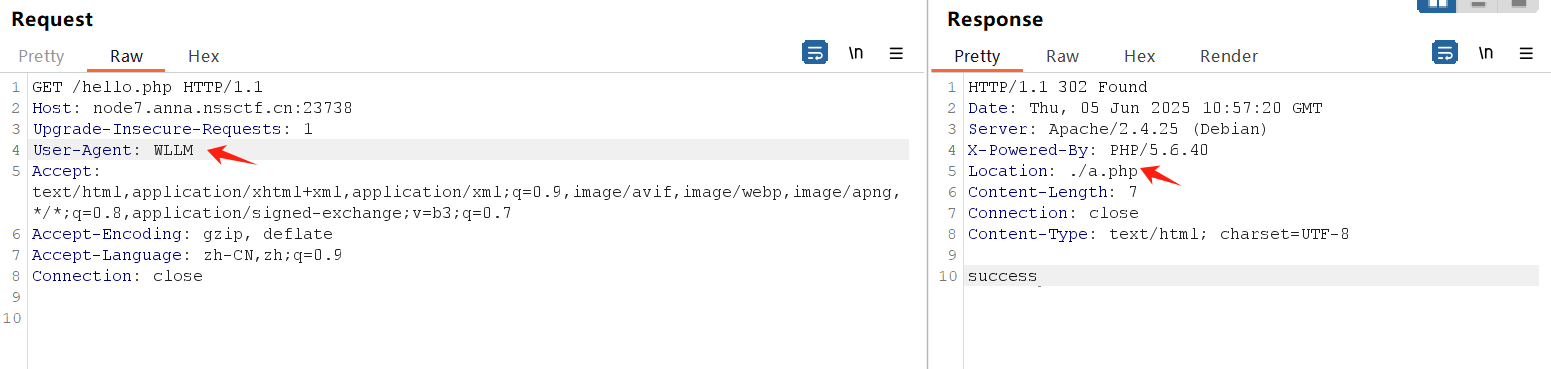Image resolution: width=1551 pixels, height=369 pixels.
Task: Click the User-Agent value WLLM
Action: [x=173, y=150]
